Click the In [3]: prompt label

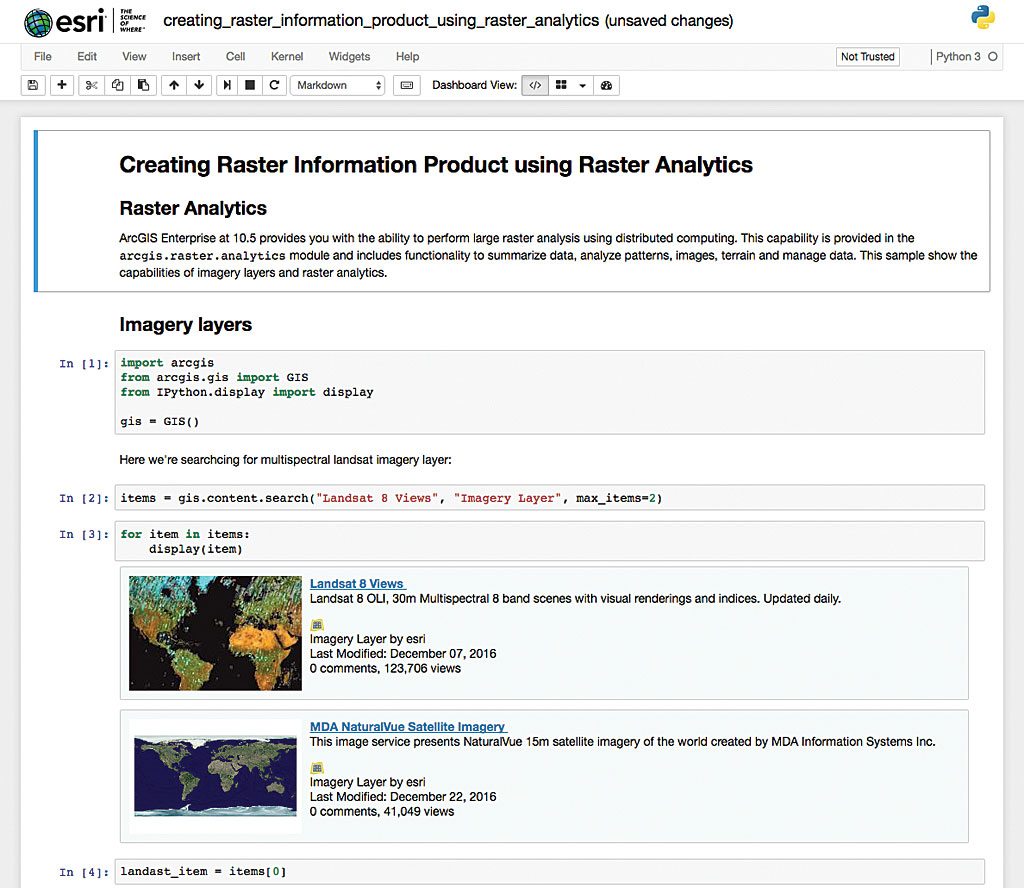84,535
